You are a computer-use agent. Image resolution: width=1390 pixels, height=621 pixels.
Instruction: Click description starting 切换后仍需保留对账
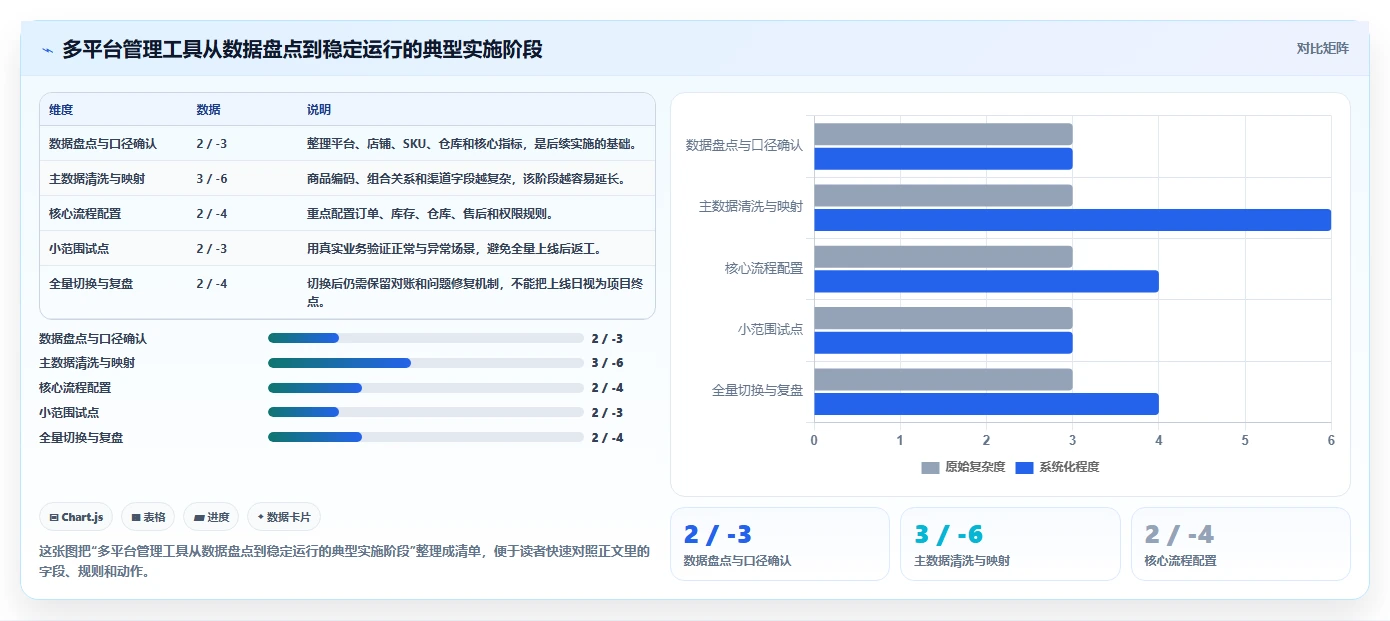click(x=475, y=292)
